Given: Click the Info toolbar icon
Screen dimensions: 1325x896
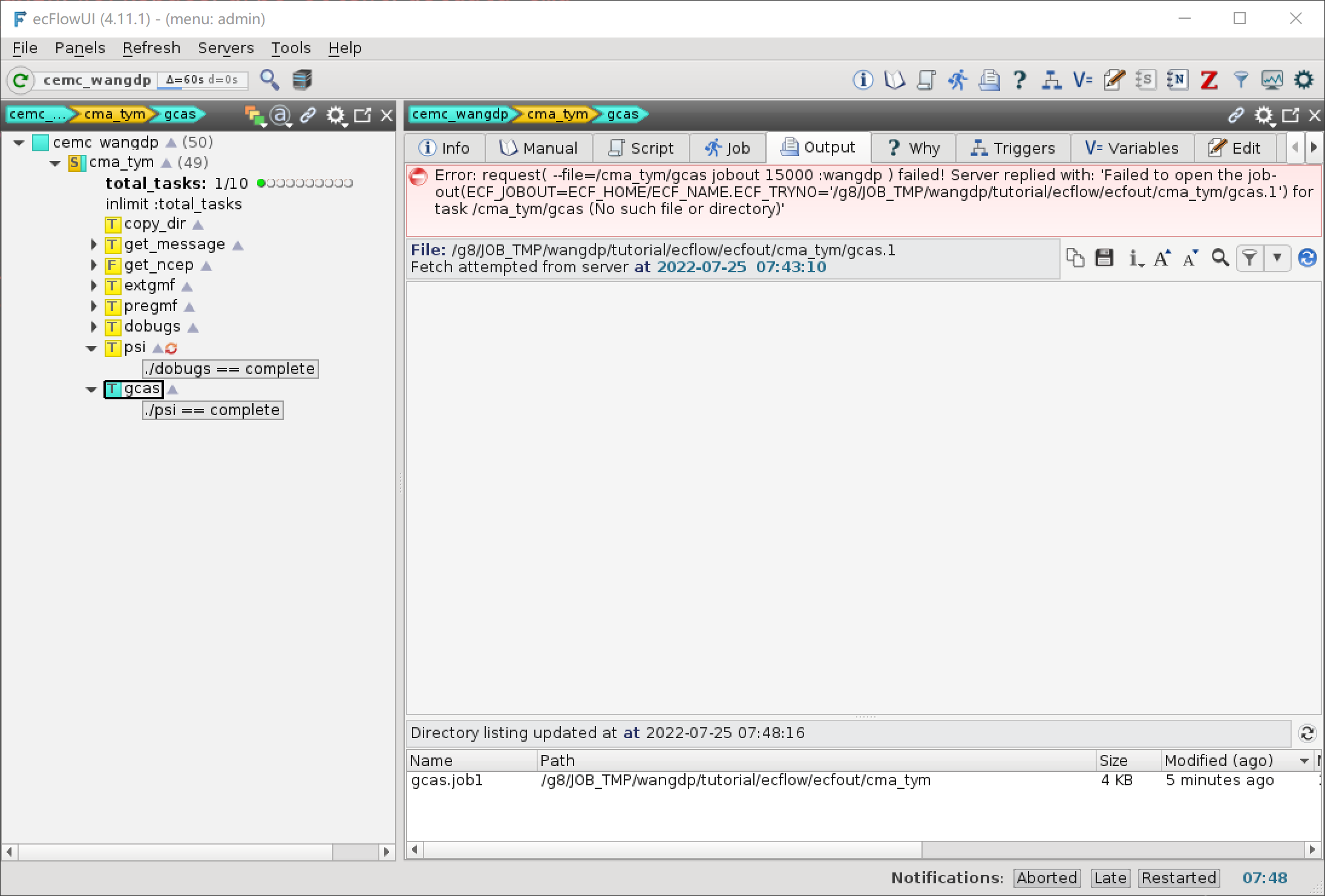Looking at the screenshot, I should coord(863,80).
